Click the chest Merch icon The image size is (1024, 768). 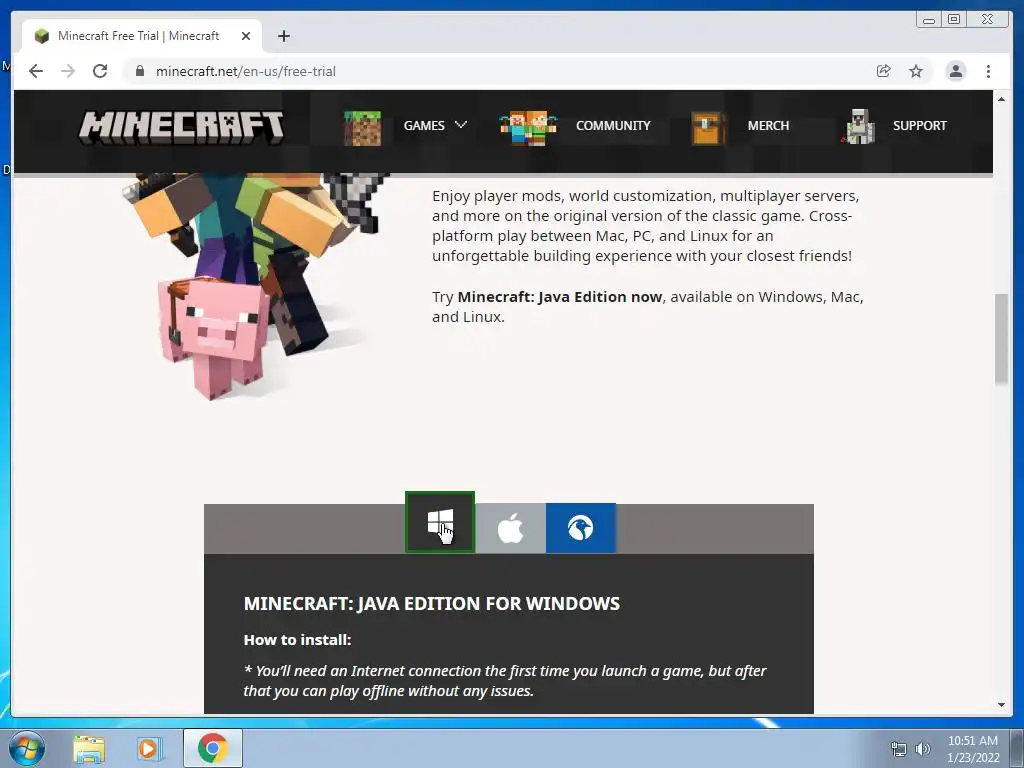pyautogui.click(x=709, y=128)
